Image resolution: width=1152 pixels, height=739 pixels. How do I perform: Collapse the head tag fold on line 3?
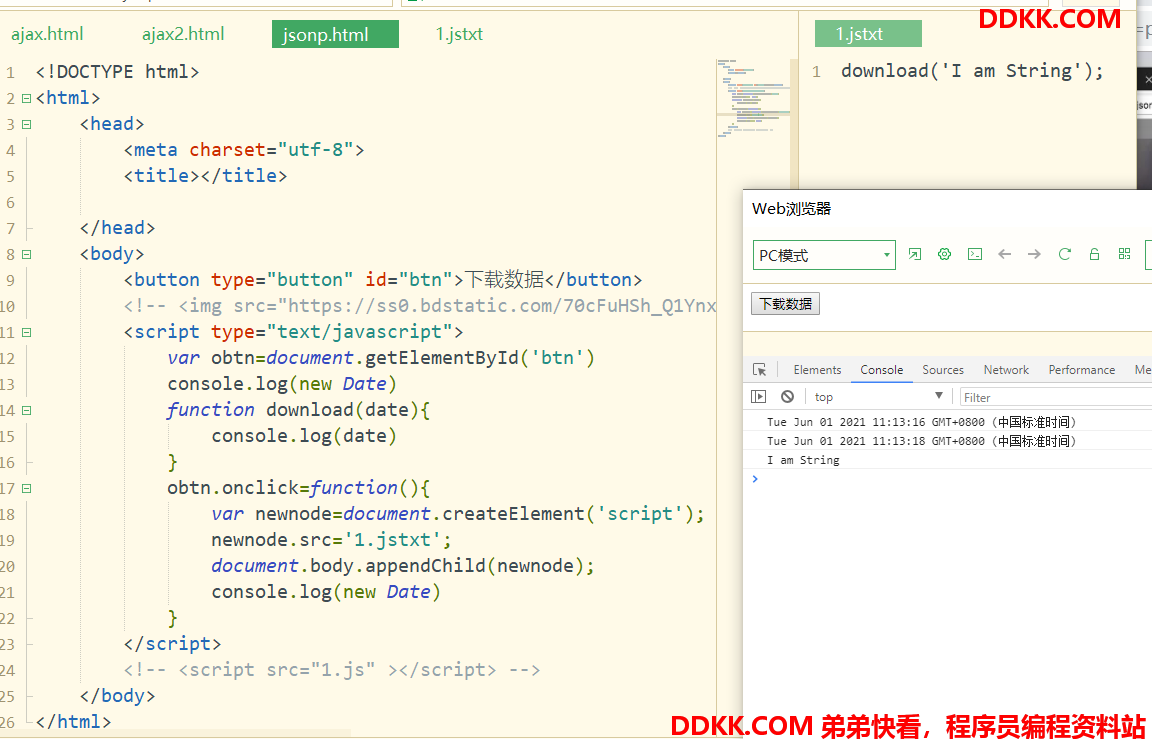(x=26, y=125)
